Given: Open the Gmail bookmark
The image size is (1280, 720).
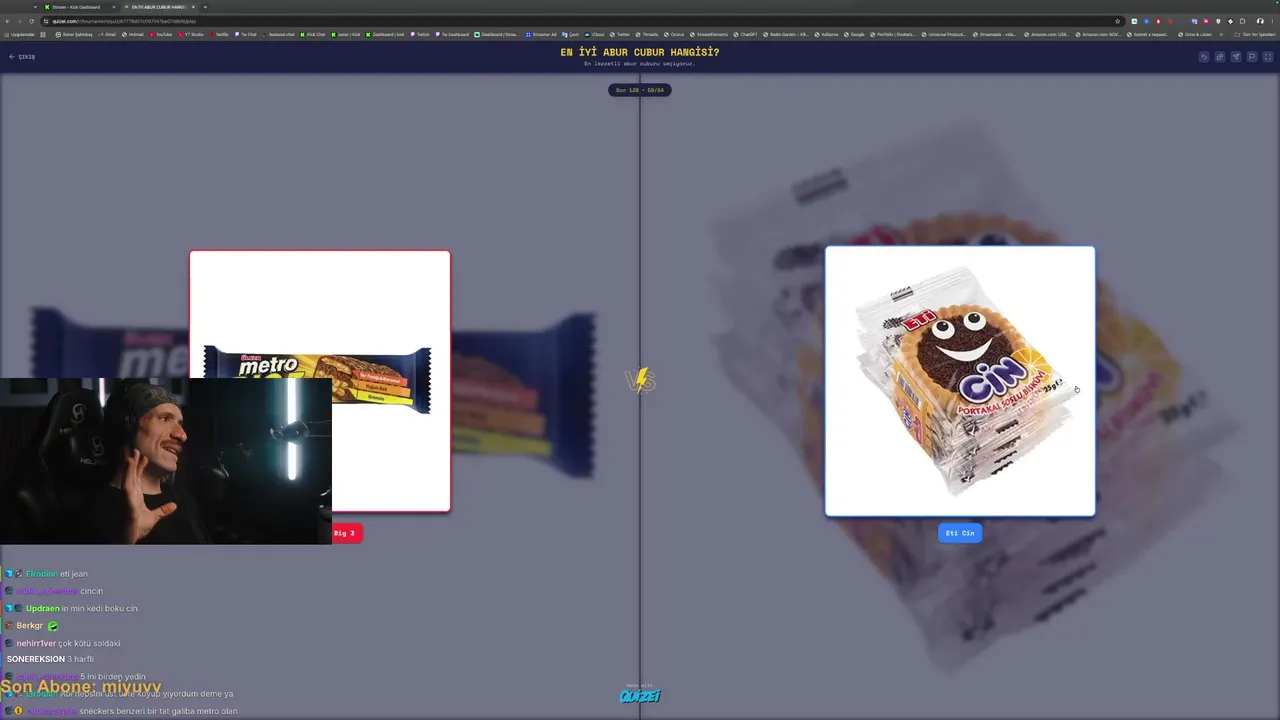Looking at the screenshot, I should [107, 34].
